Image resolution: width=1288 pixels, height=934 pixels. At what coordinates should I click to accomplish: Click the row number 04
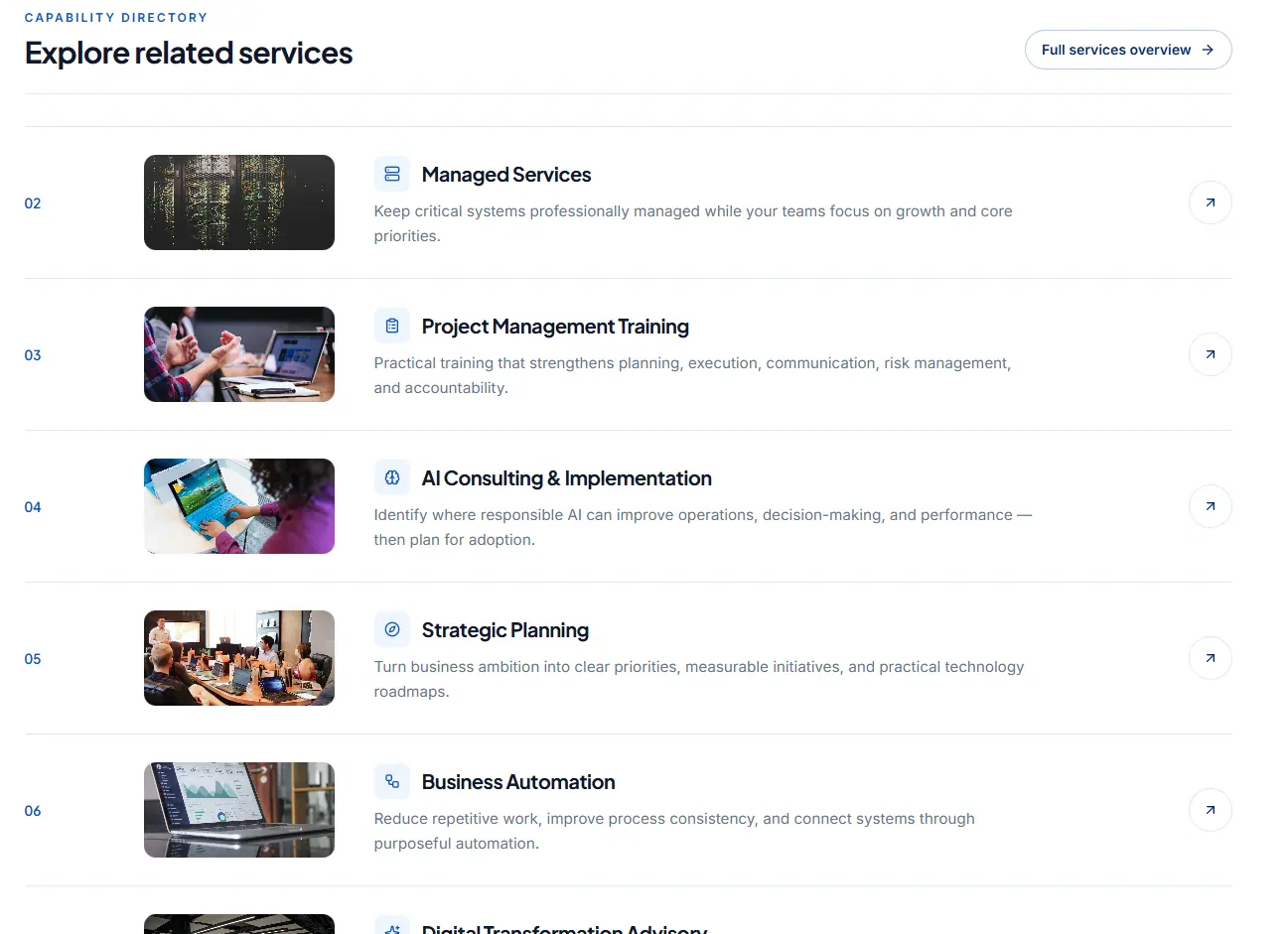[x=33, y=507]
